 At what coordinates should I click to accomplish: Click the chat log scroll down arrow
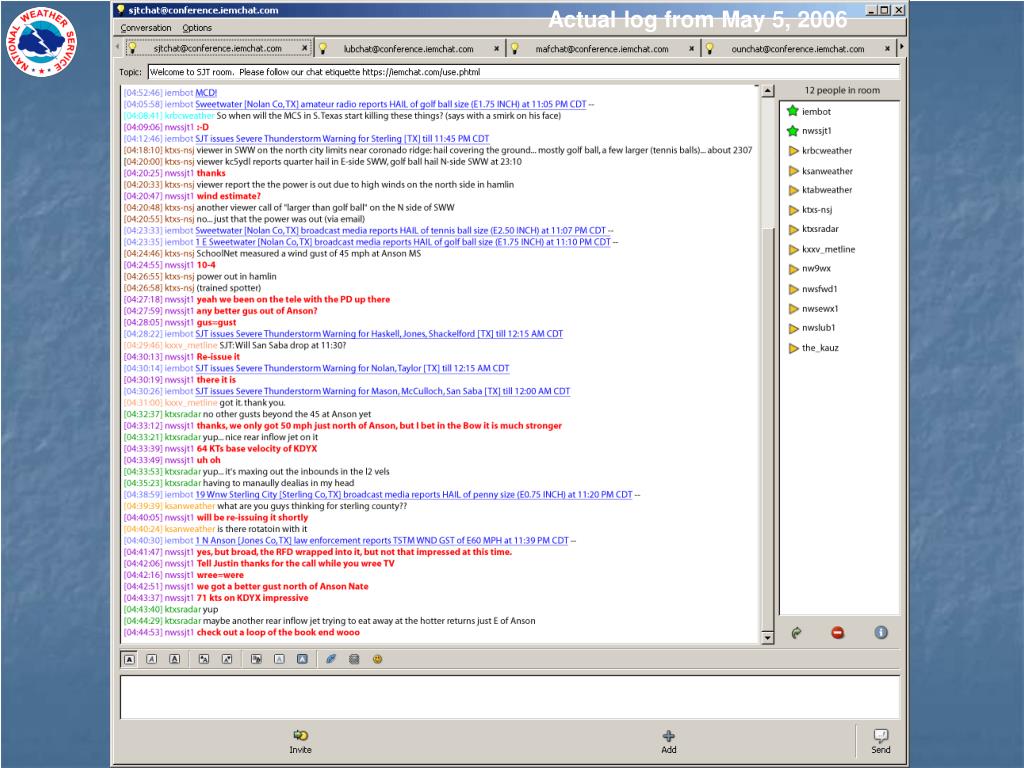(768, 637)
